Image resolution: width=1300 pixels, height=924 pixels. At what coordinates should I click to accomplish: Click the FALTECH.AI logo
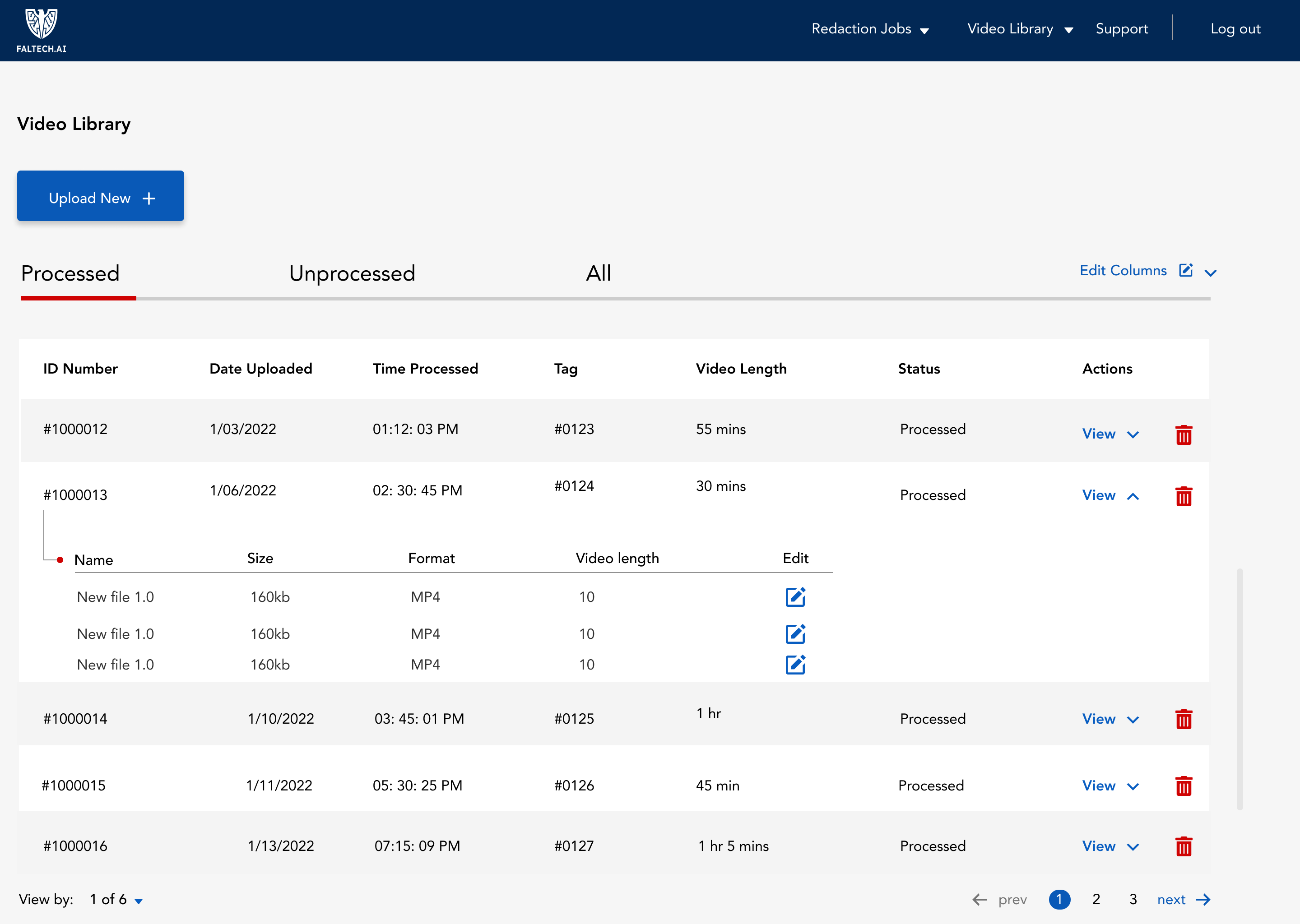[x=41, y=31]
